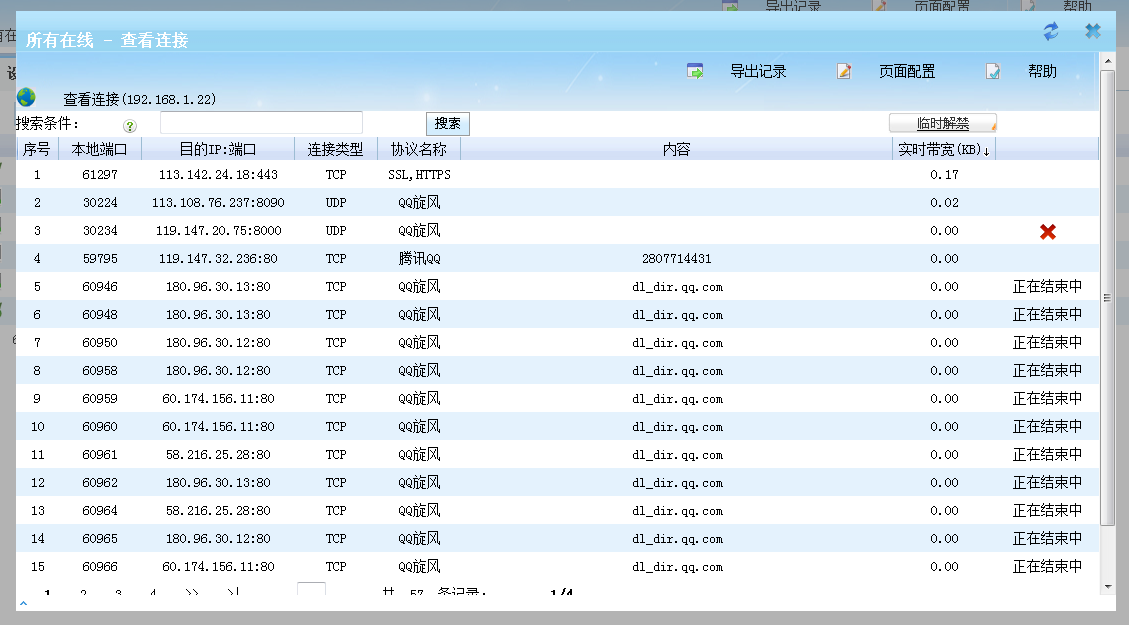Click the page configuration pencil icon
Screen dimensions: 1129x625
point(844,71)
